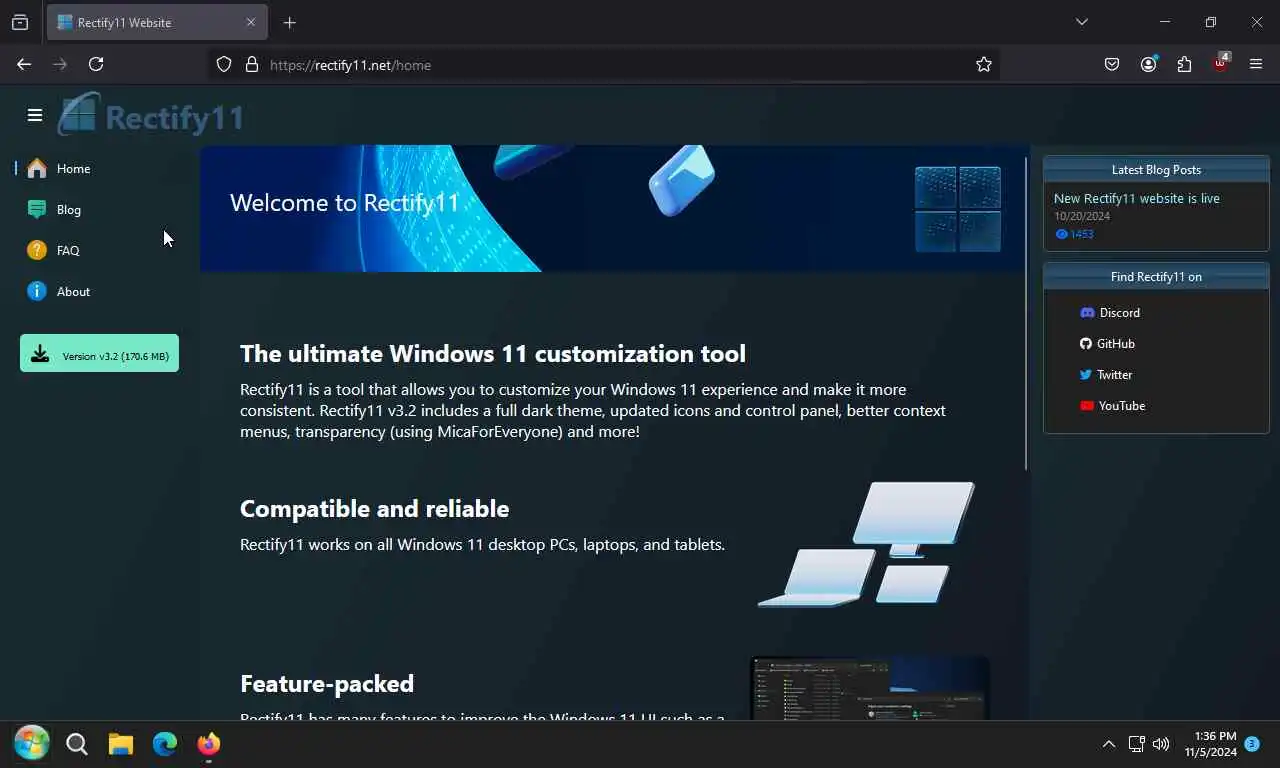
Task: Click Firefox taskbar icon
Action: (x=208, y=744)
